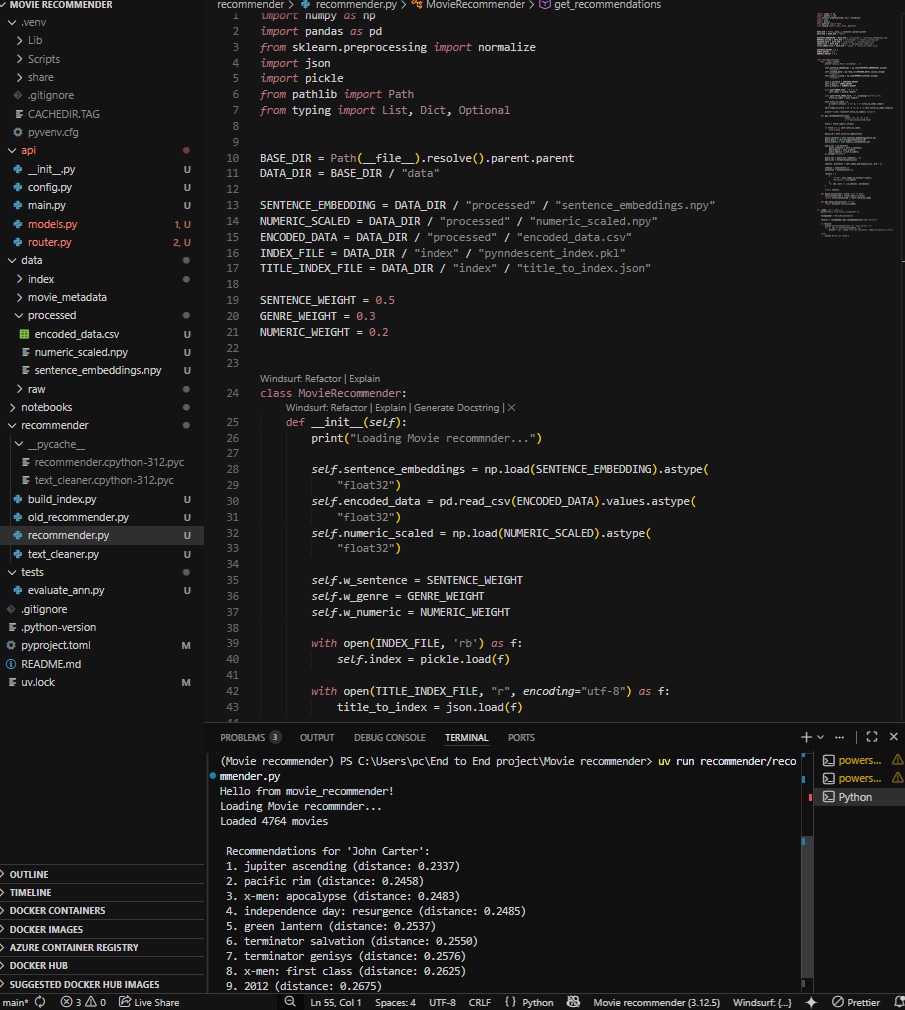The height and width of the screenshot is (1010, 905).
Task: Open the GitHub Copilot status bar icon
Action: (x=573, y=1001)
